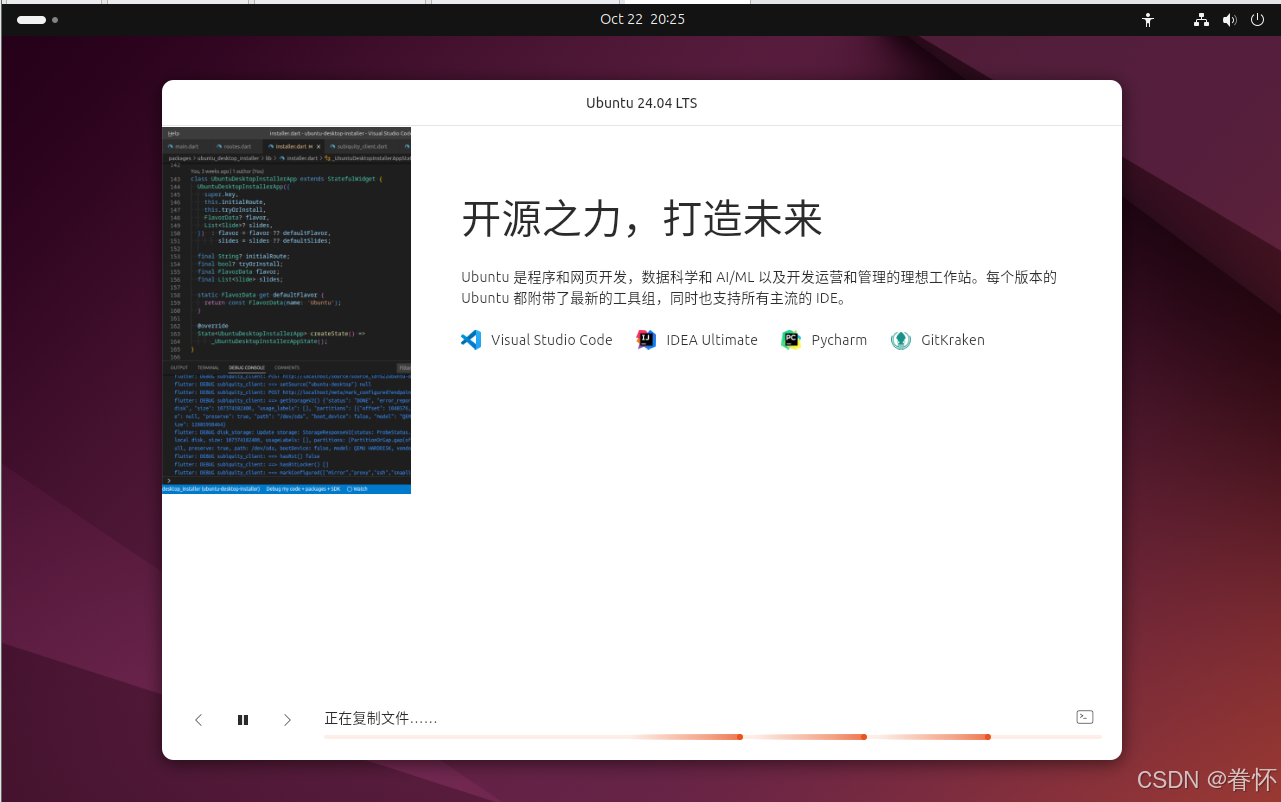
Task: Click the '正在复制文件……' status text
Action: [381, 719]
